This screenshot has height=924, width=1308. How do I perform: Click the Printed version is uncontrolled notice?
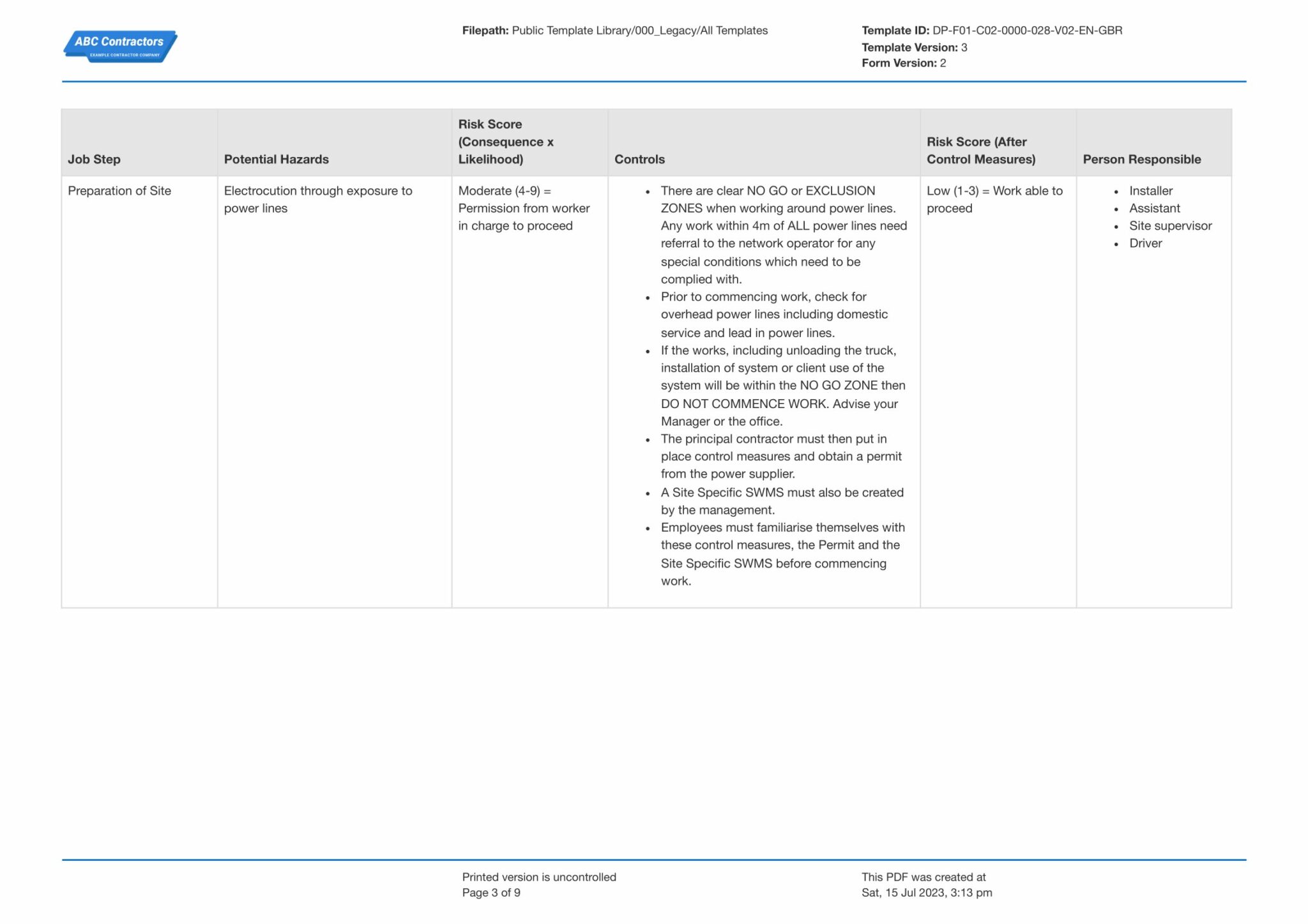pos(539,877)
